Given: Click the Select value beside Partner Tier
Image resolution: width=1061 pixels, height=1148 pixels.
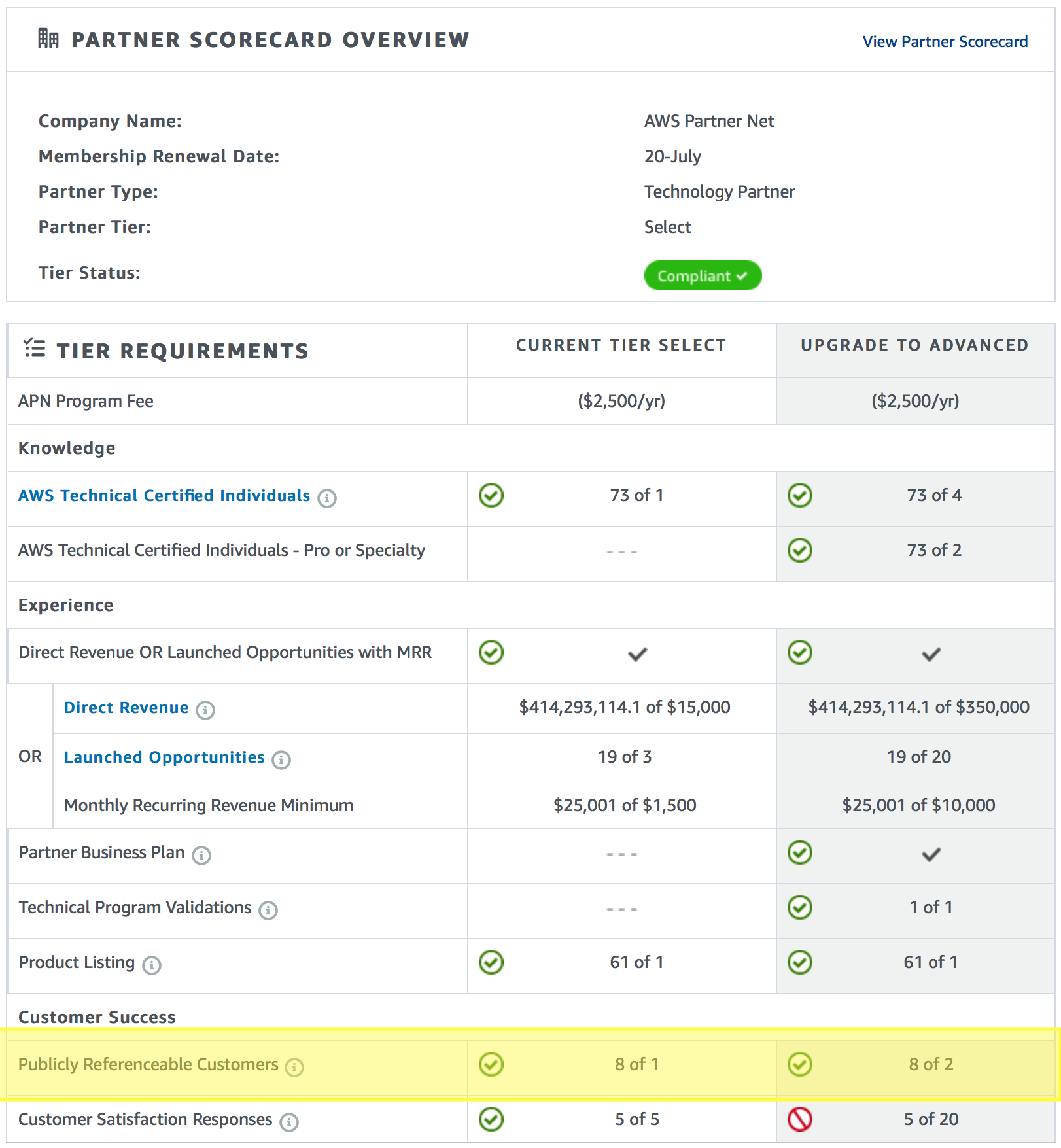Looking at the screenshot, I should coord(668,227).
